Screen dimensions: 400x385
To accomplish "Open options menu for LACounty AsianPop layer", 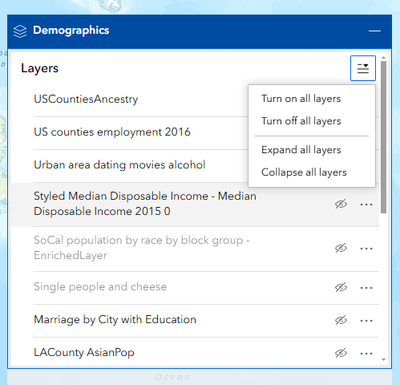I will [x=366, y=353].
